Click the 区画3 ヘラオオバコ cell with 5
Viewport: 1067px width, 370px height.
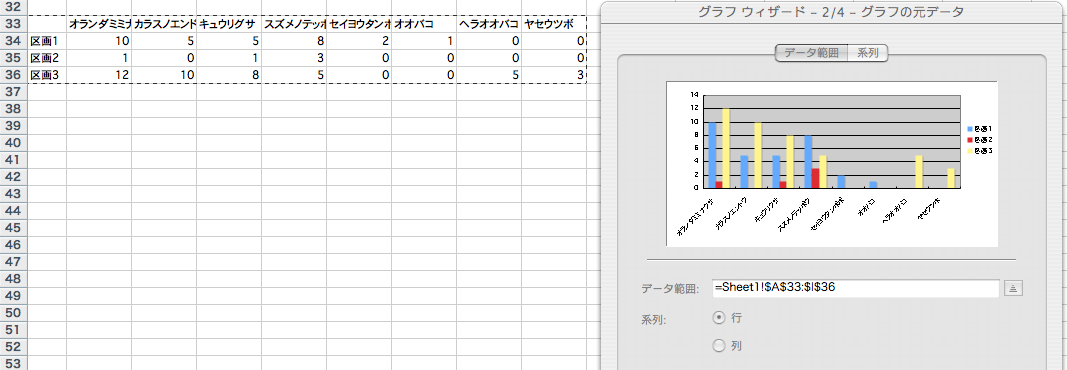tap(489, 75)
